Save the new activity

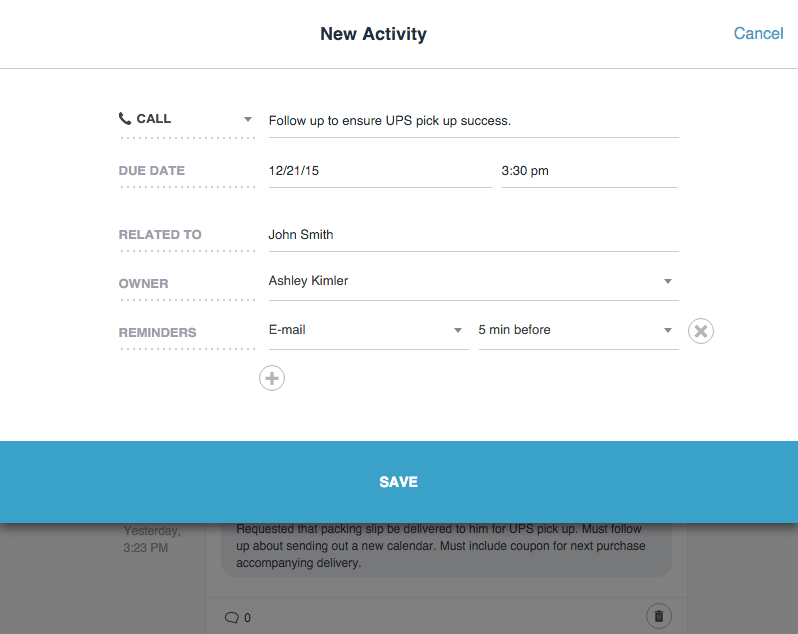pyautogui.click(x=399, y=482)
